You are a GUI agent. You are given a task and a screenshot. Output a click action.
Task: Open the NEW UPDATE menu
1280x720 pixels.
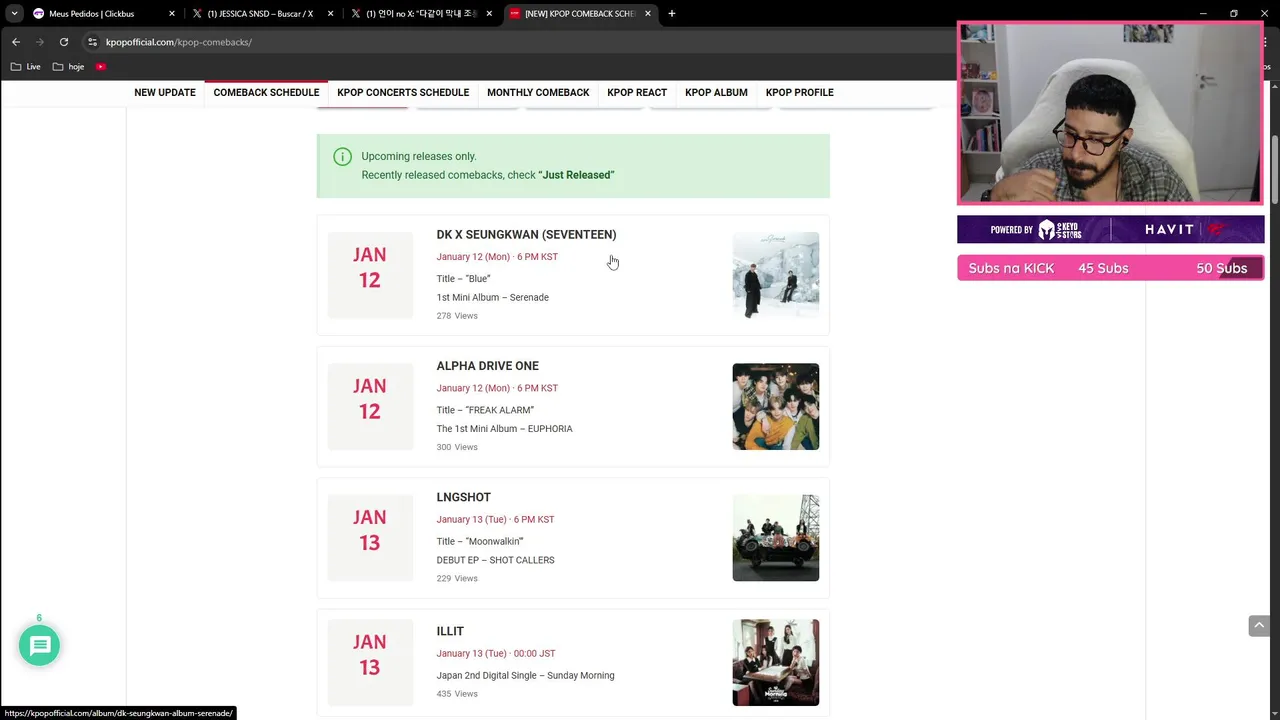165,92
